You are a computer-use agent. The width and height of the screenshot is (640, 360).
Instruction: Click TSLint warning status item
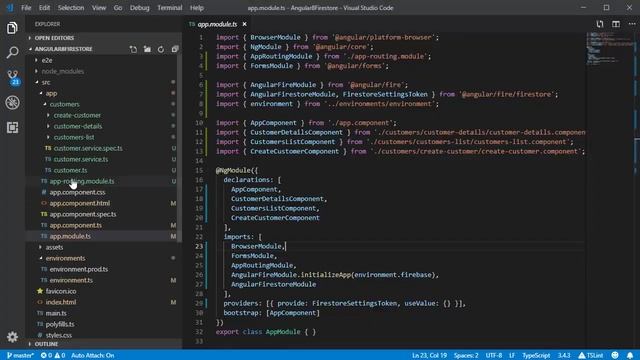(590, 355)
